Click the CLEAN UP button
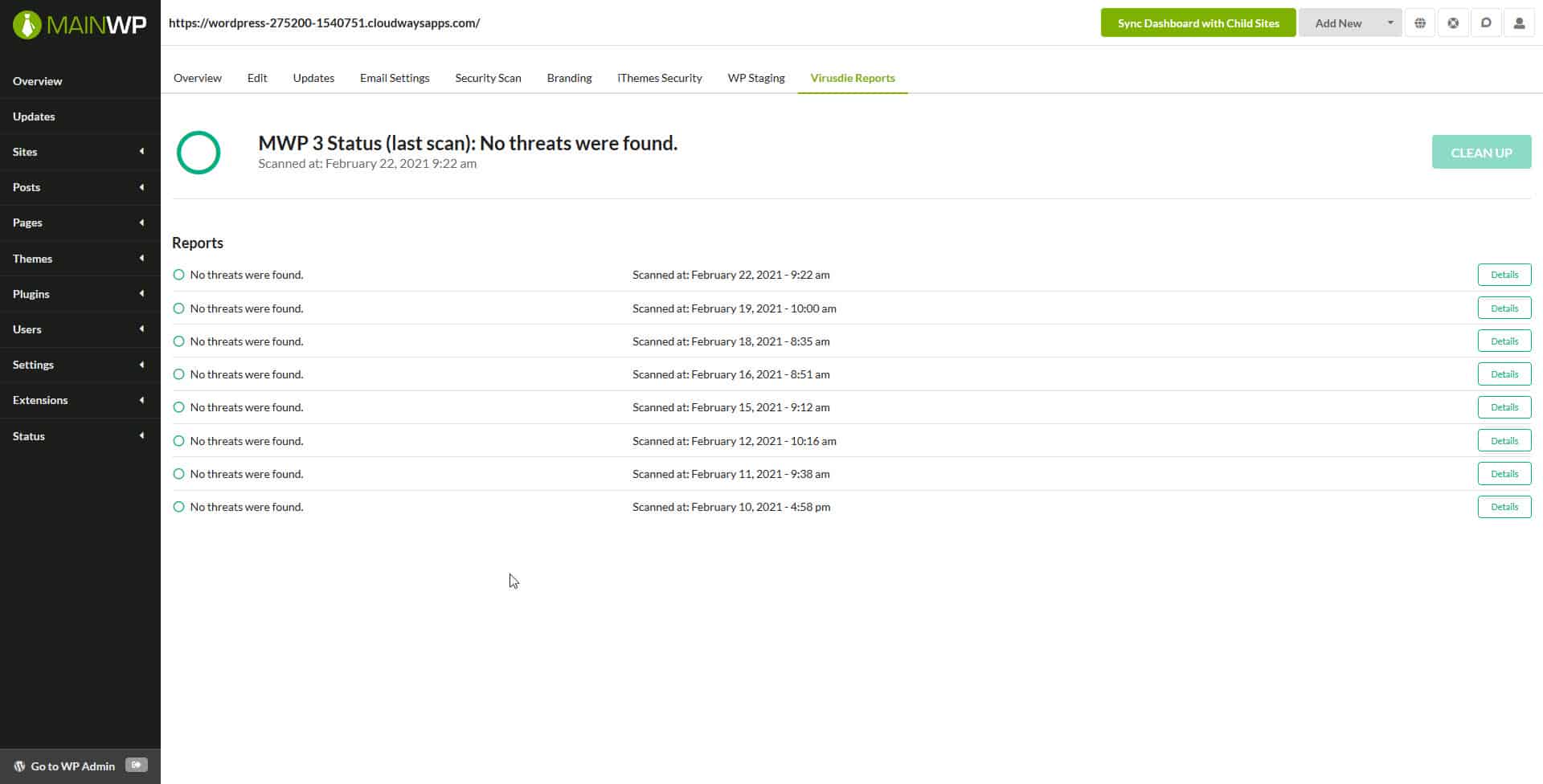This screenshot has width=1543, height=784. [1481, 153]
